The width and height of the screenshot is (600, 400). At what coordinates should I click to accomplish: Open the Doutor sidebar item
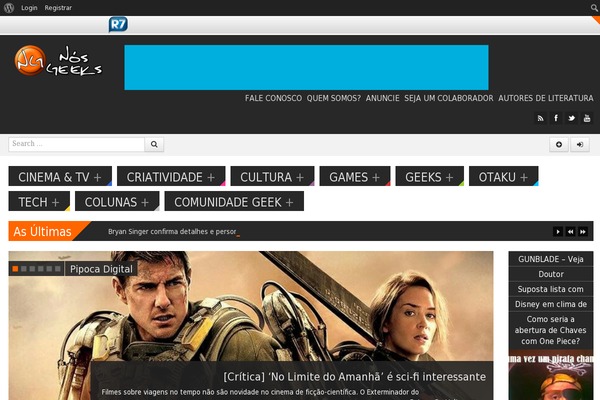551,274
